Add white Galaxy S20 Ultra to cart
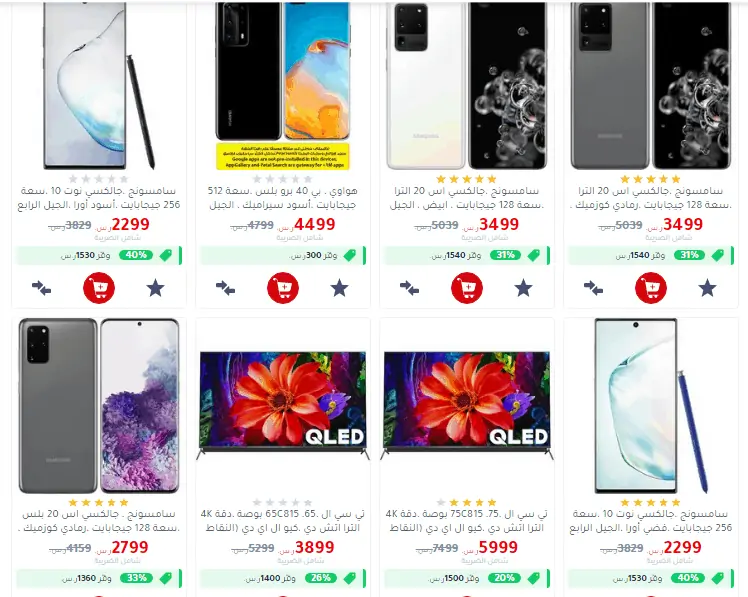 [467, 288]
